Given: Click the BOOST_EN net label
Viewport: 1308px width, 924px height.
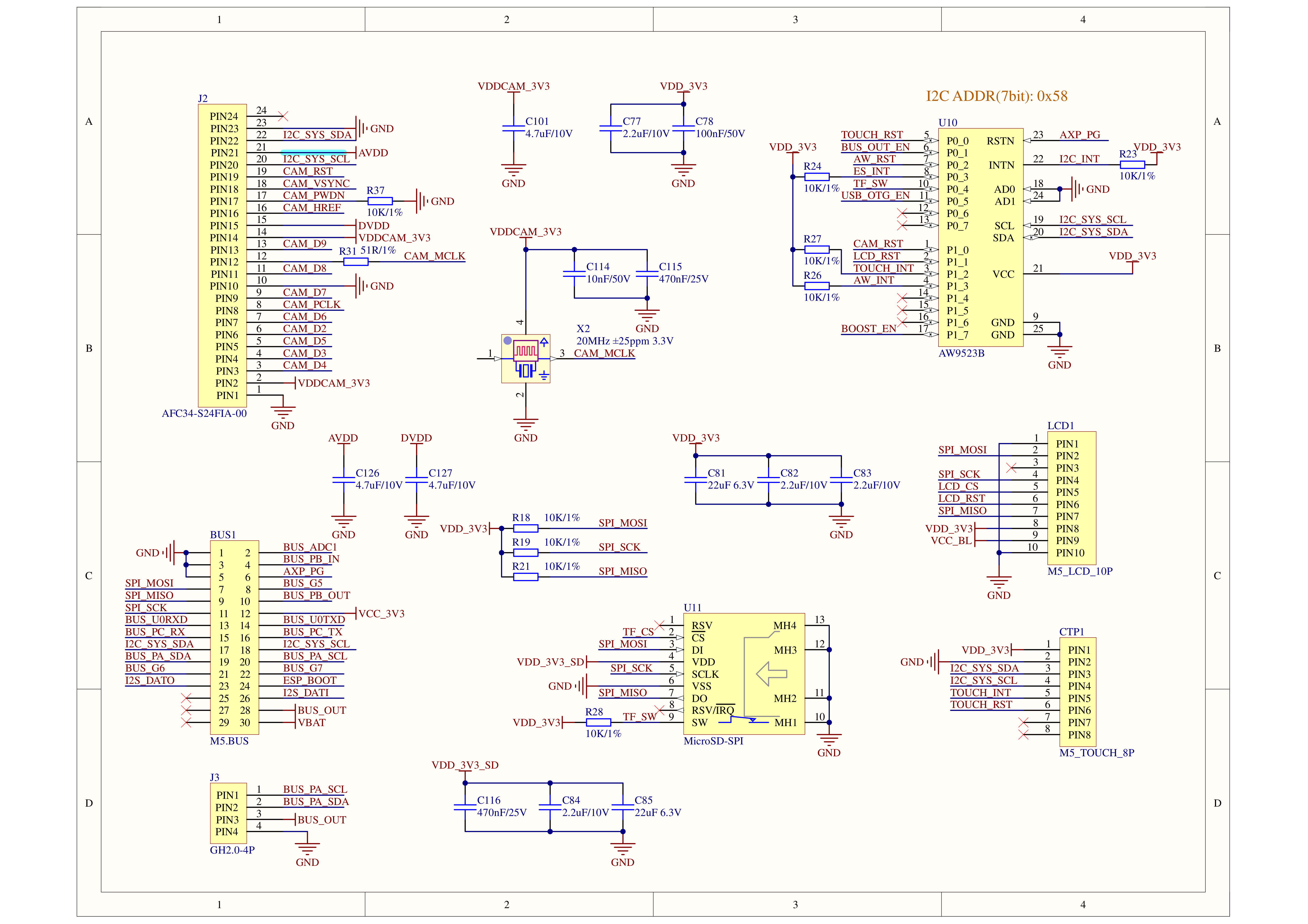Looking at the screenshot, I should (x=869, y=329).
